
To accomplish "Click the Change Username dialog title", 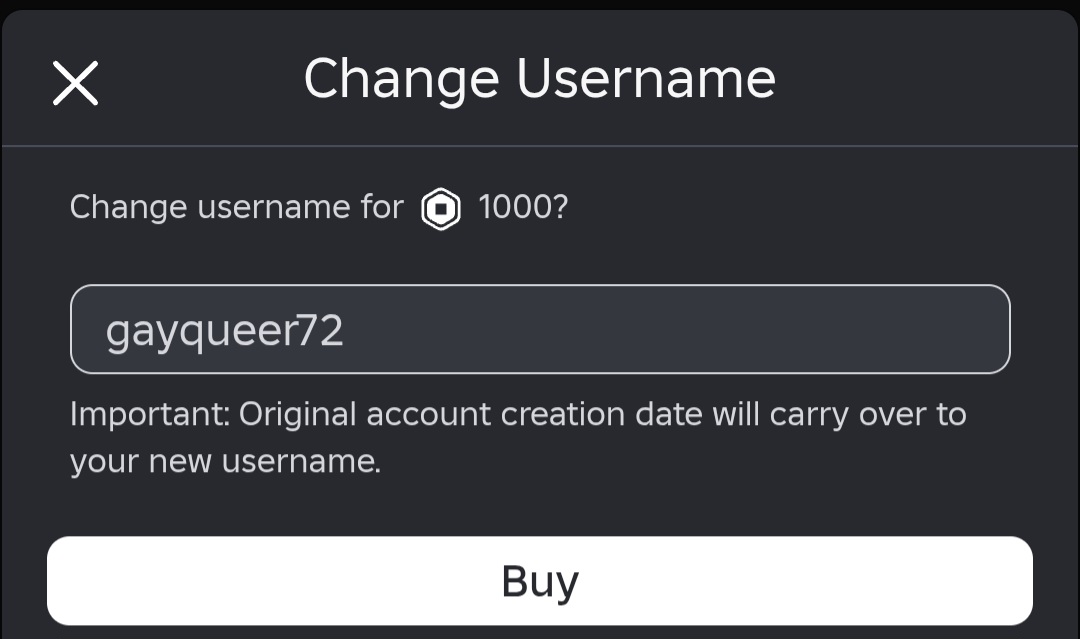I will [540, 78].
